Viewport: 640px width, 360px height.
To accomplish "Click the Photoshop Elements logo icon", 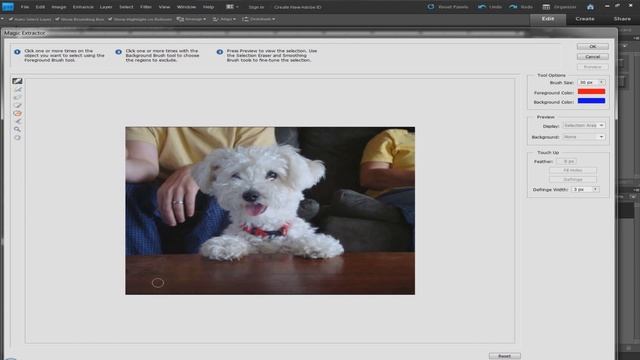I will pos(8,7).
